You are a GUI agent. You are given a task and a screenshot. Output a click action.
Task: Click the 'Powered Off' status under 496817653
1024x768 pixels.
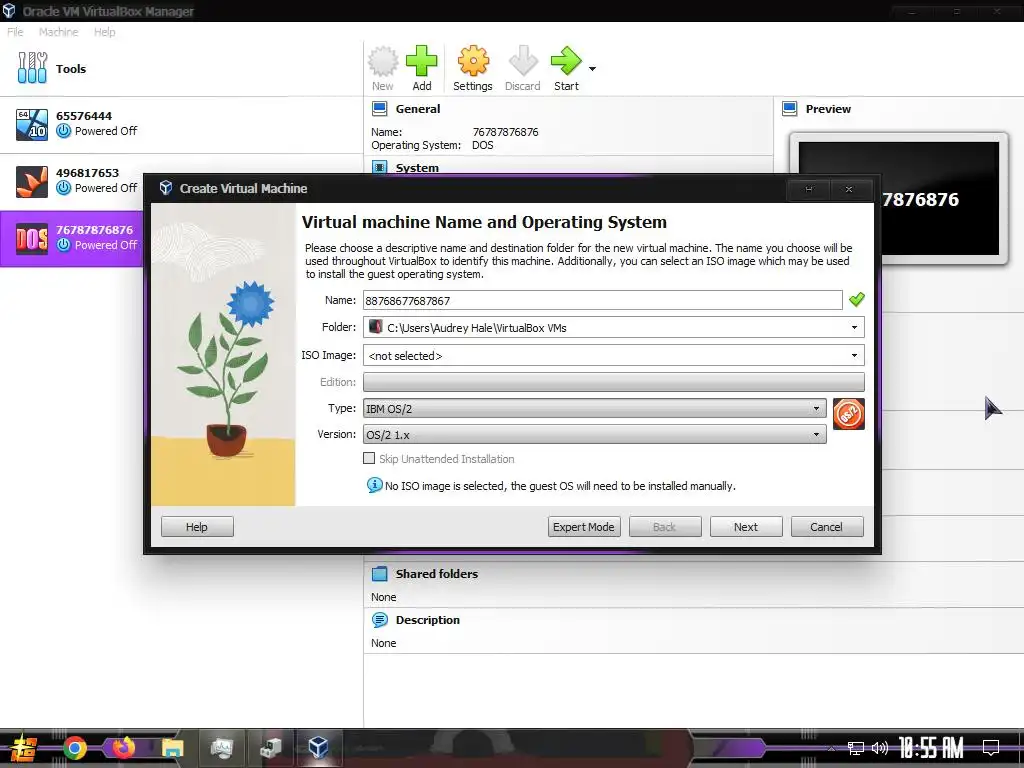(106, 187)
